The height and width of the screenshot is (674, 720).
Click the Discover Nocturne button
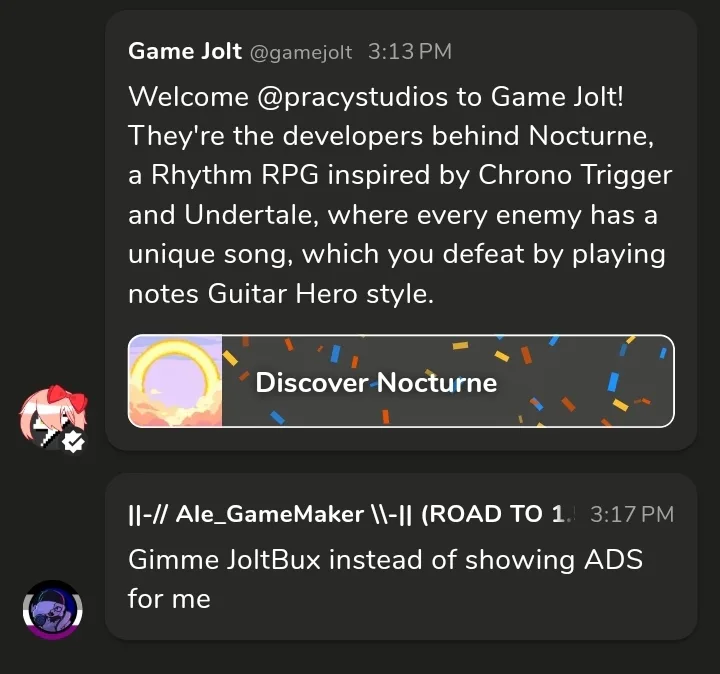coord(401,381)
